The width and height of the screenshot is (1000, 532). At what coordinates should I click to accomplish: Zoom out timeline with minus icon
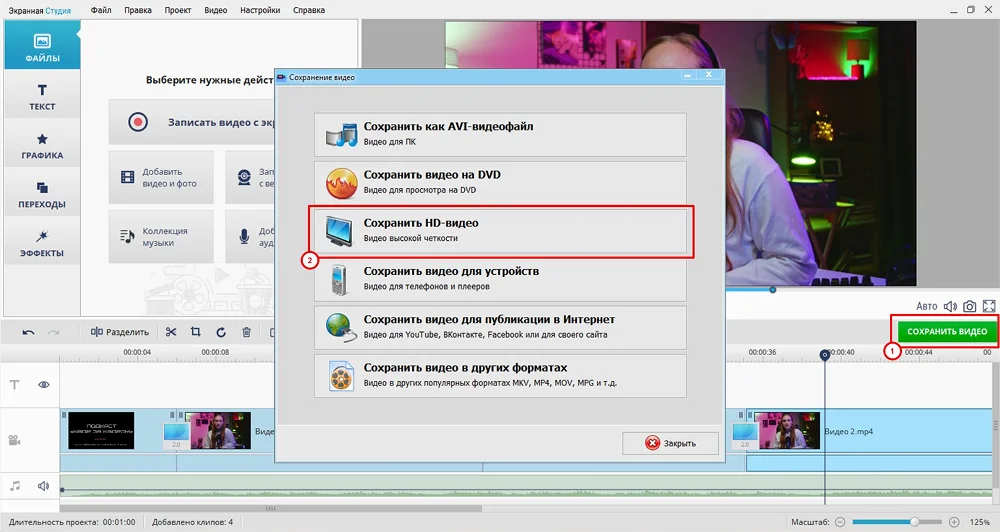840,522
